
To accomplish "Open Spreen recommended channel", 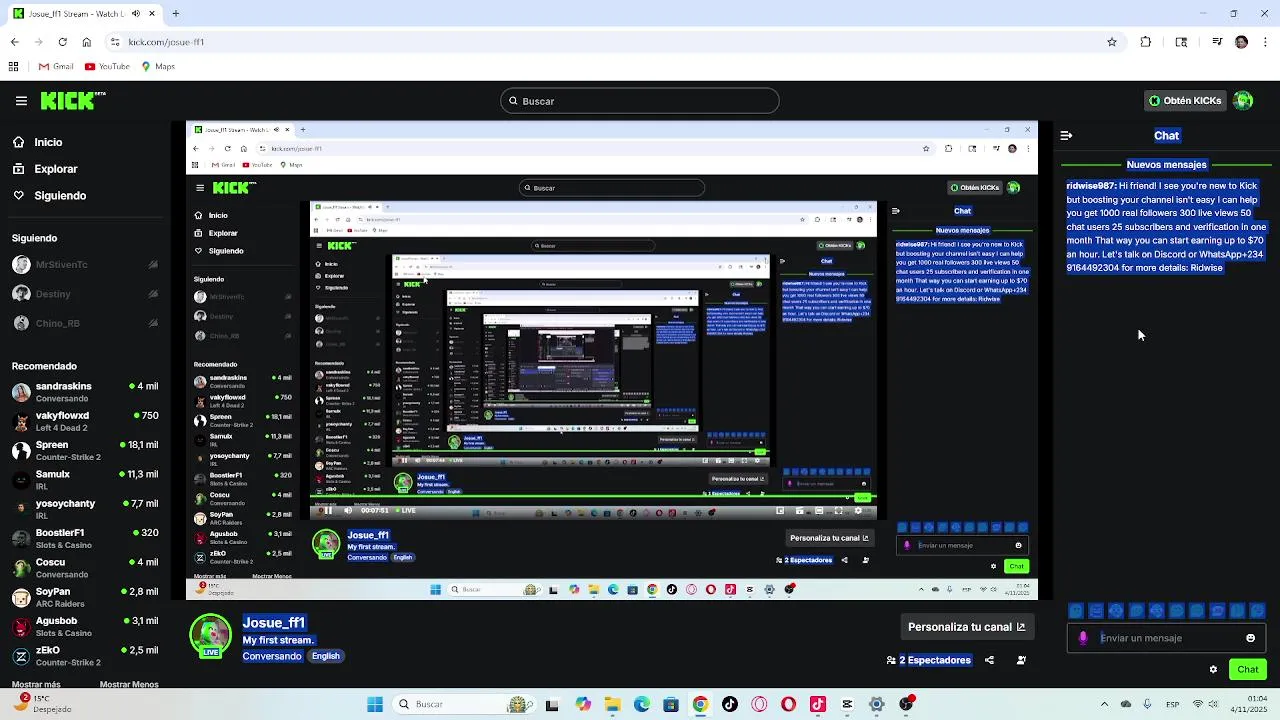I will point(85,451).
